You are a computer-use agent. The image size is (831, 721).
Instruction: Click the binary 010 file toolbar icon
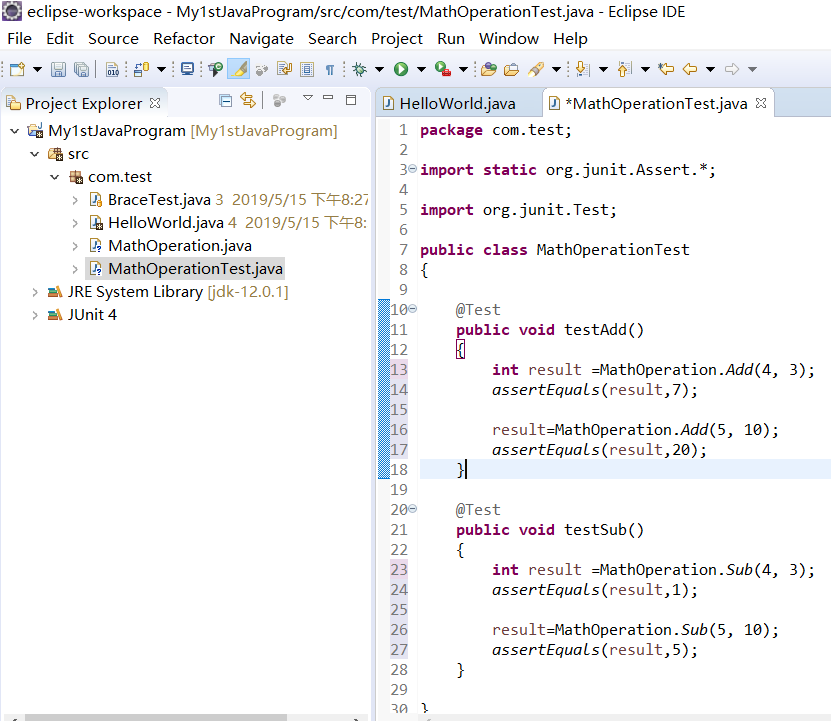point(112,69)
